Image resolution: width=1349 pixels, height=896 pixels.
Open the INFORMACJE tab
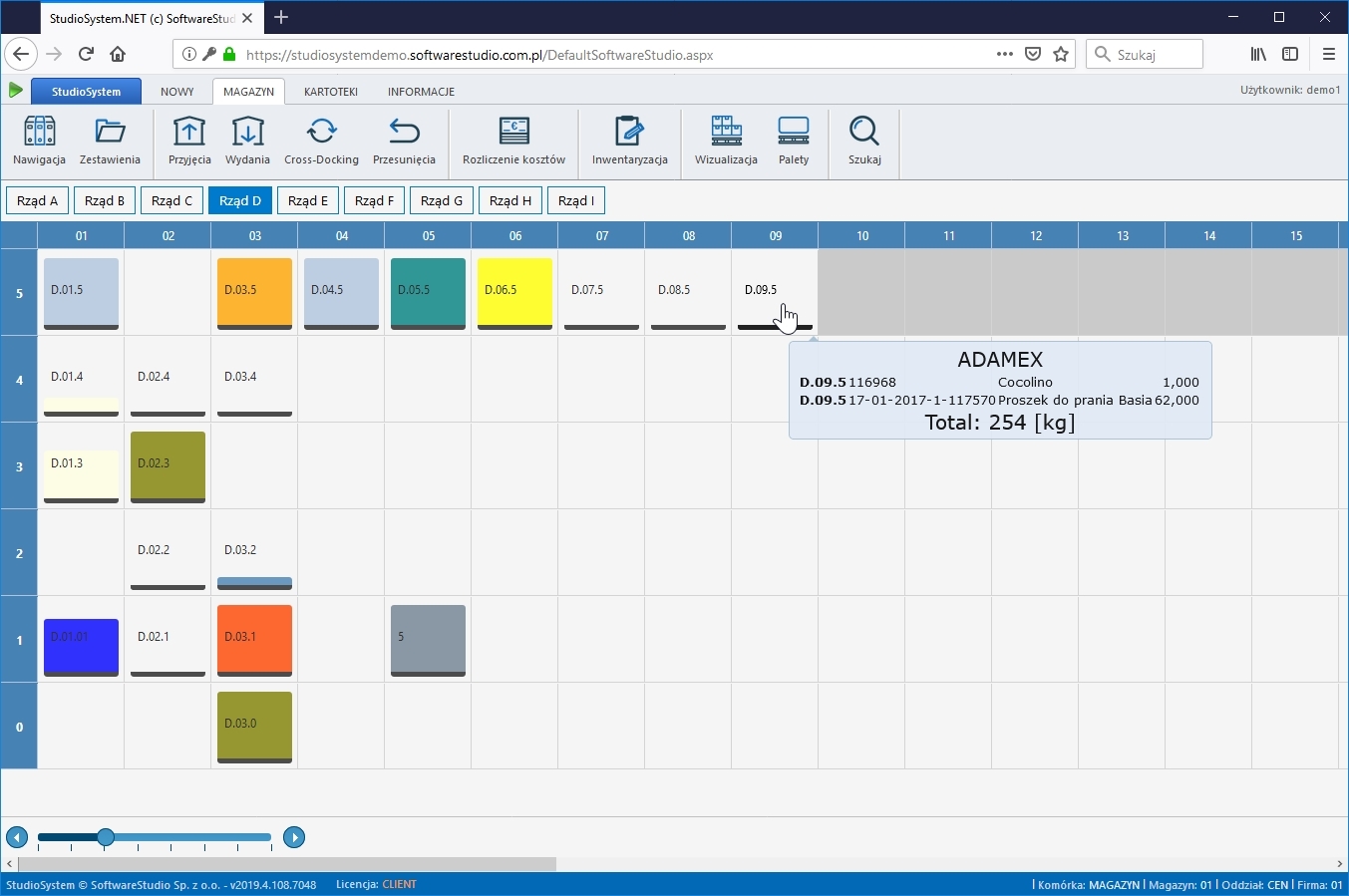pos(421,91)
